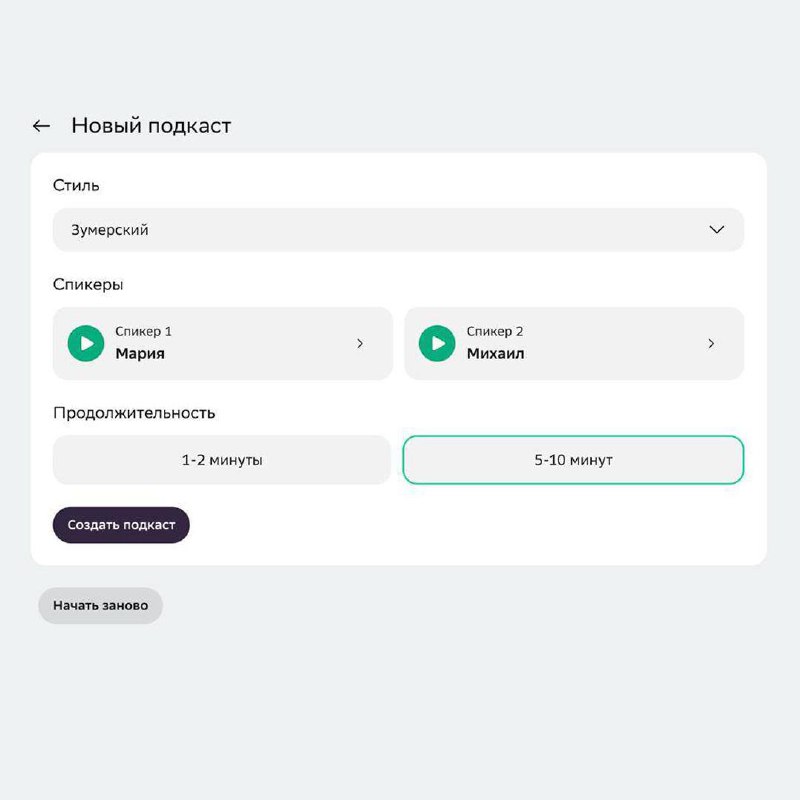Click the Зумерский style value text
The width and height of the screenshot is (800, 800).
pyautogui.click(x=110, y=230)
